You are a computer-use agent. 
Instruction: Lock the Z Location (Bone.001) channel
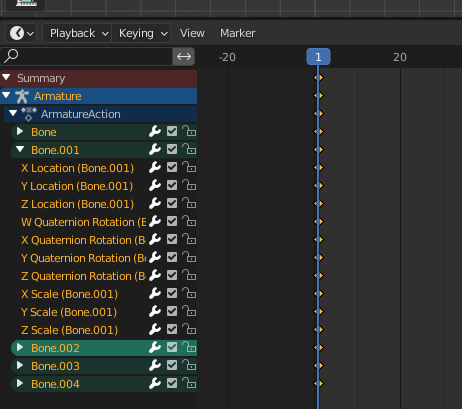[x=189, y=204]
